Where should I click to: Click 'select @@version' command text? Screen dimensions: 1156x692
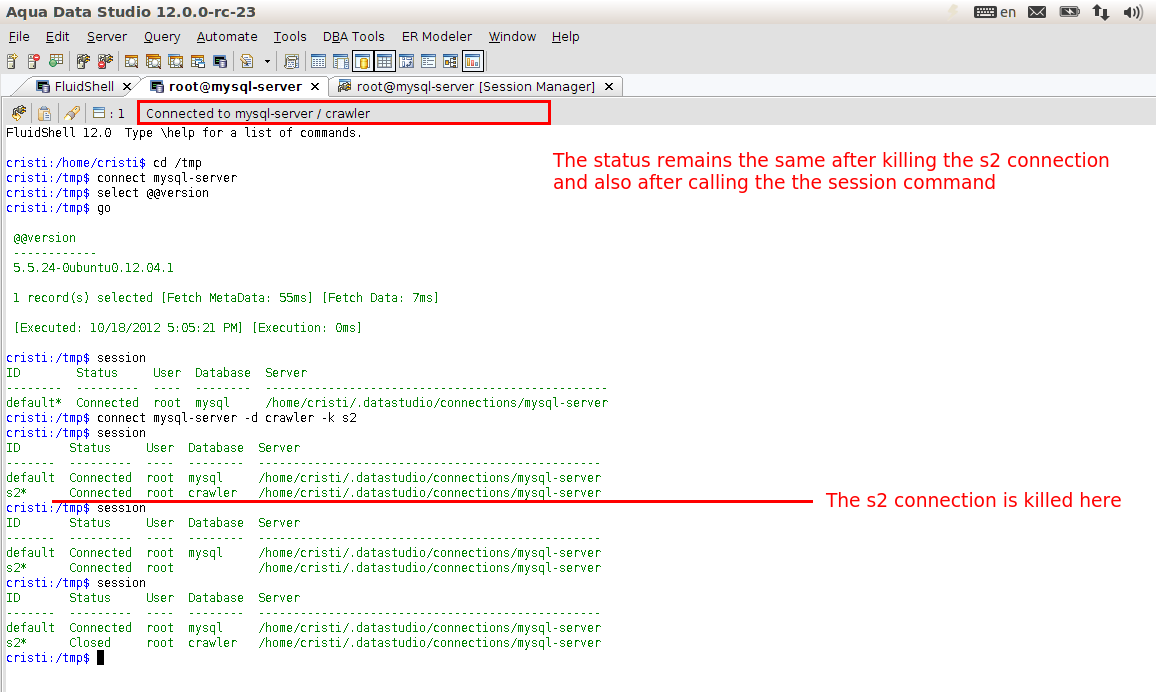tap(153, 193)
